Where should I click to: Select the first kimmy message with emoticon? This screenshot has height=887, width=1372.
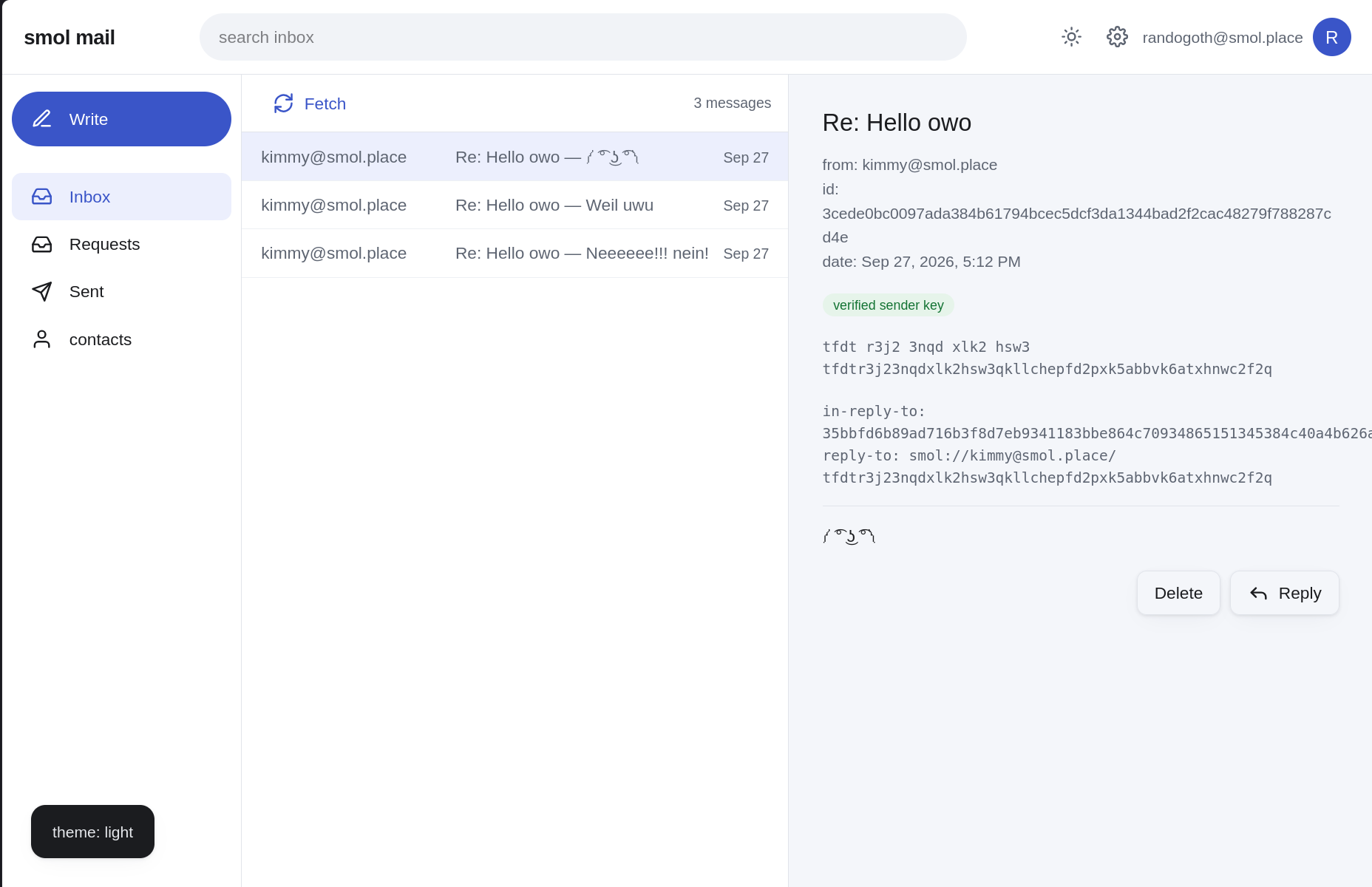click(514, 157)
